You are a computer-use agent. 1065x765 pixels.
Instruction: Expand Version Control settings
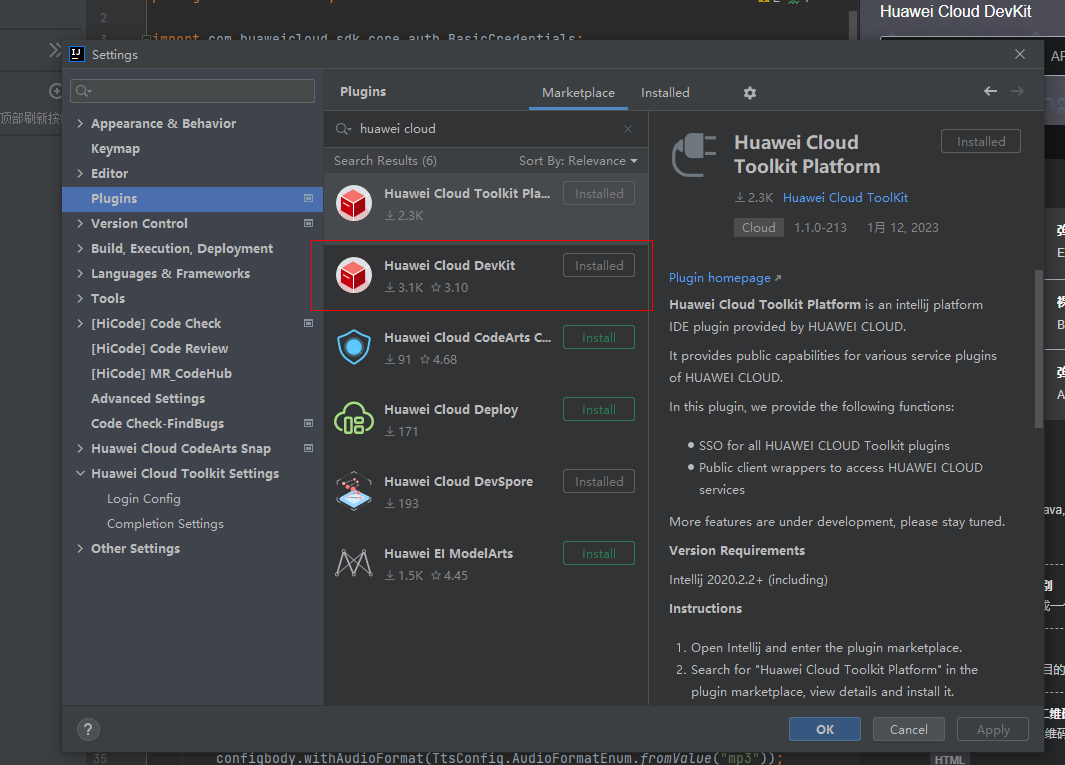point(80,224)
